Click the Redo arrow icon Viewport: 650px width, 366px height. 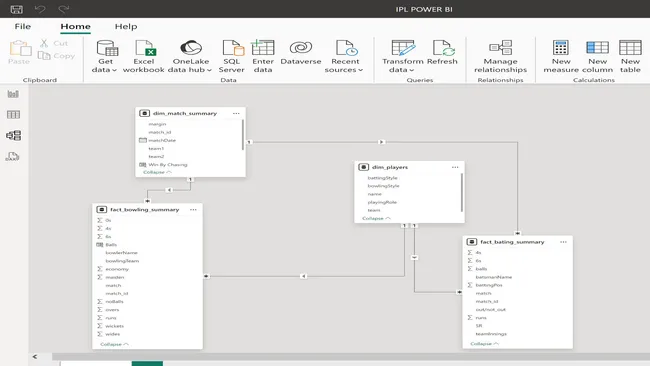coord(63,9)
